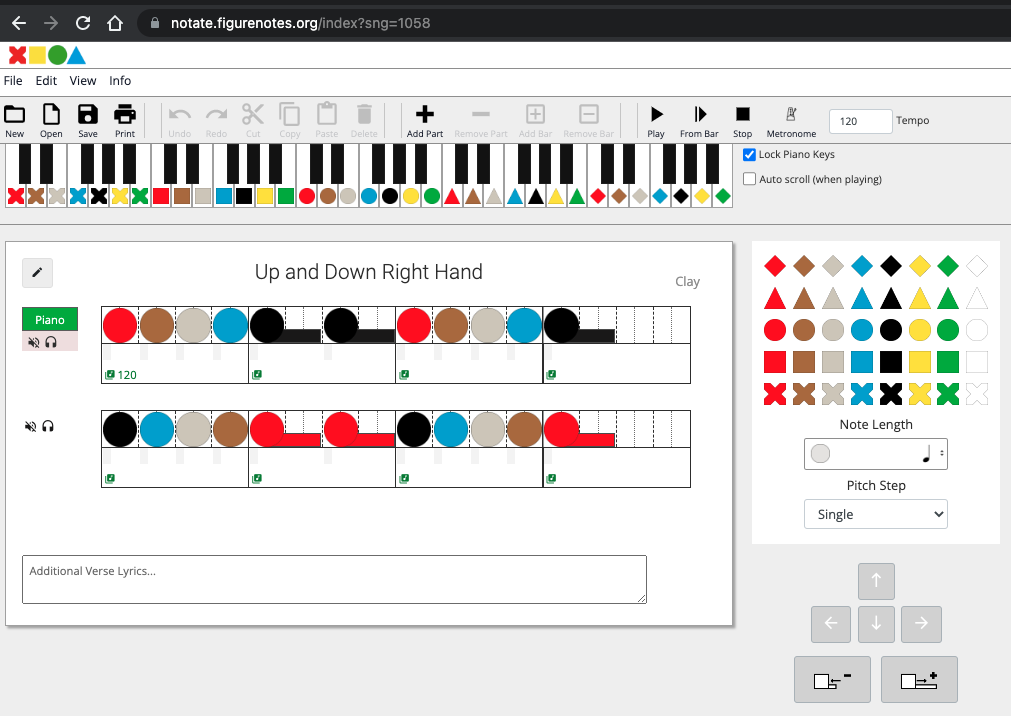Screen dimensions: 1011x716
Task: Open the File menu
Action: coord(13,81)
